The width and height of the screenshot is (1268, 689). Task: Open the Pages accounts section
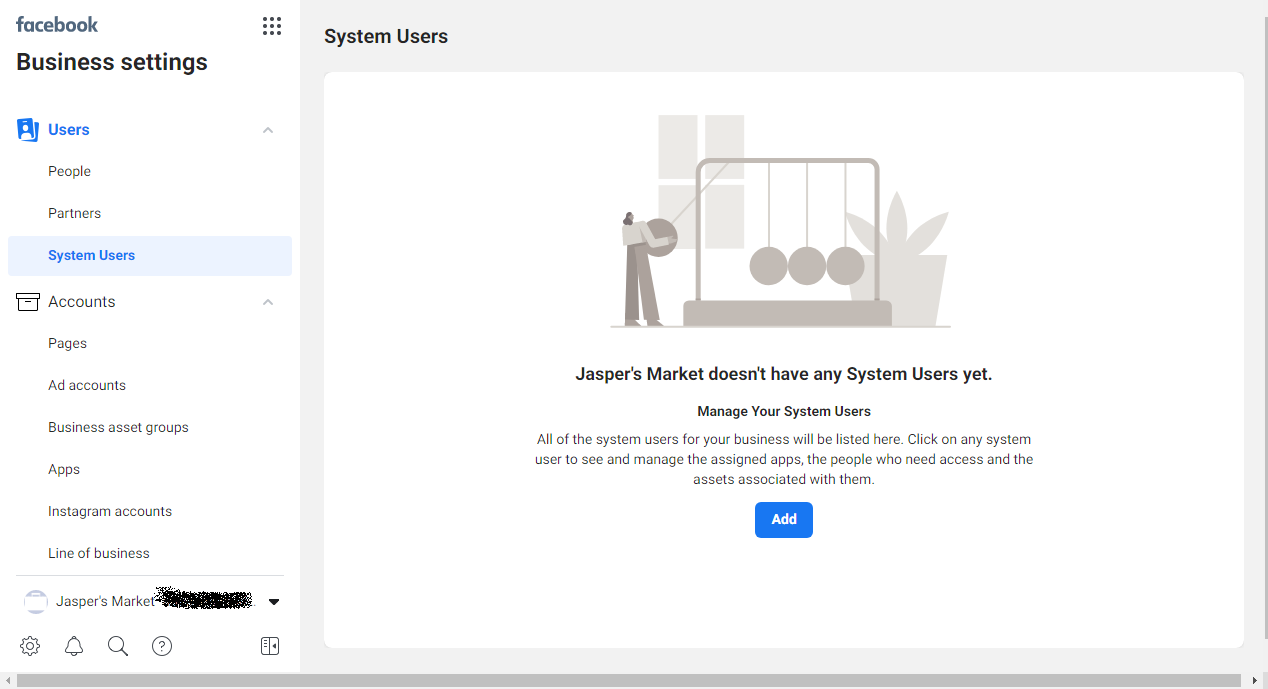(68, 344)
